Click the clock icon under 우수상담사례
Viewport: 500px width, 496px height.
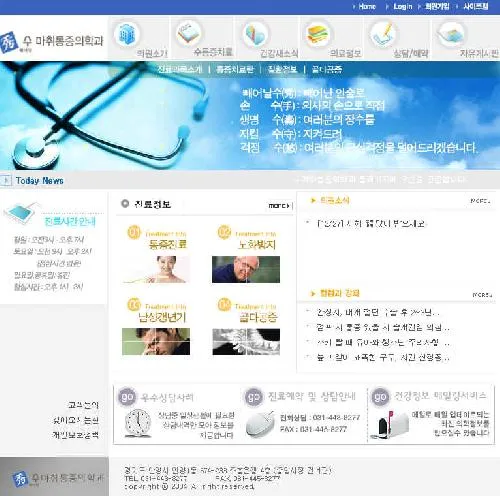tap(138, 423)
